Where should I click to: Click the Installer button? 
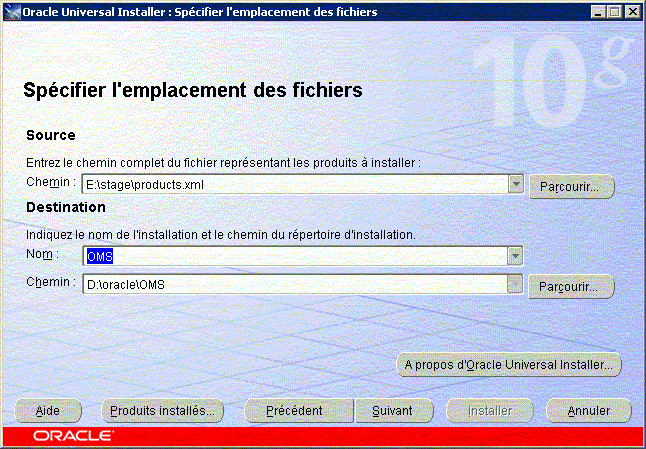[491, 411]
